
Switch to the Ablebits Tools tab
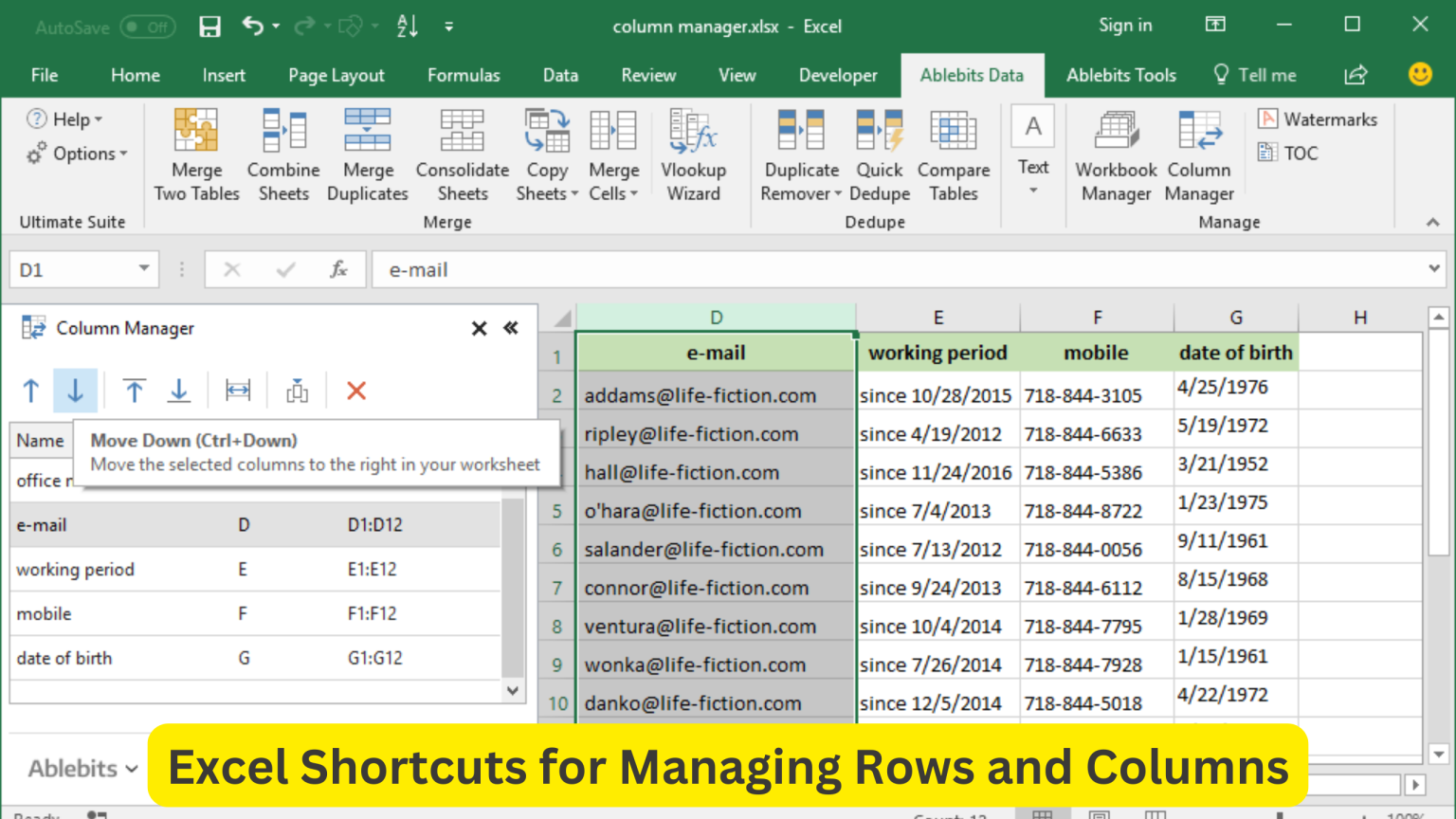point(1121,75)
